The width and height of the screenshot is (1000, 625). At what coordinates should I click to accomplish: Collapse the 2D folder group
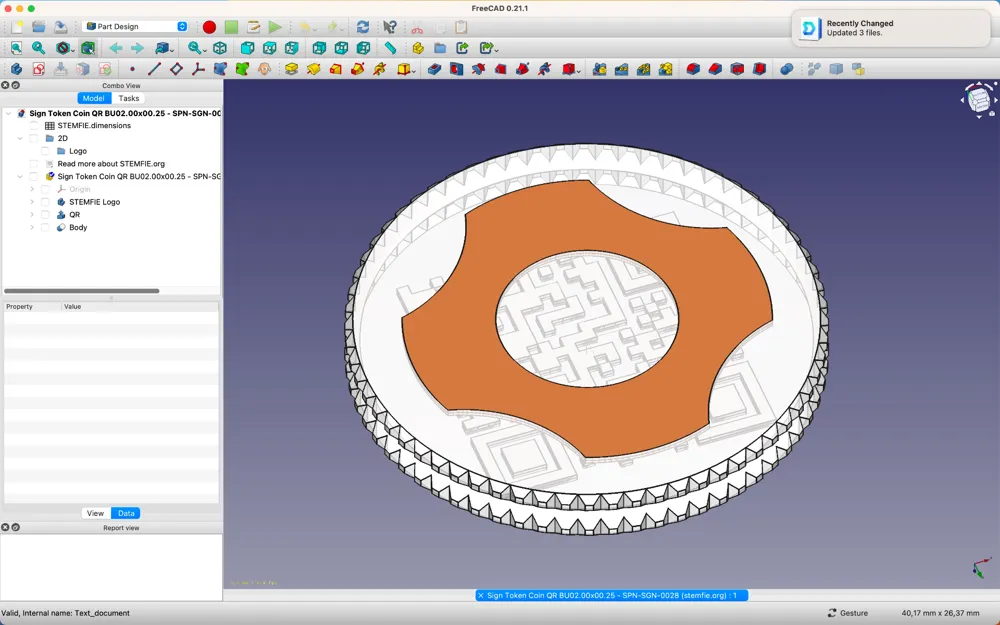coord(20,139)
